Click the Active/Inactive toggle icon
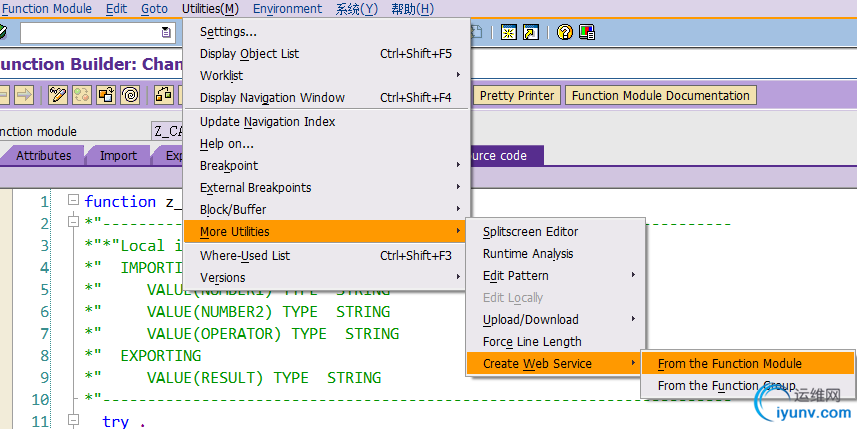The image size is (857, 429). tap(82, 95)
